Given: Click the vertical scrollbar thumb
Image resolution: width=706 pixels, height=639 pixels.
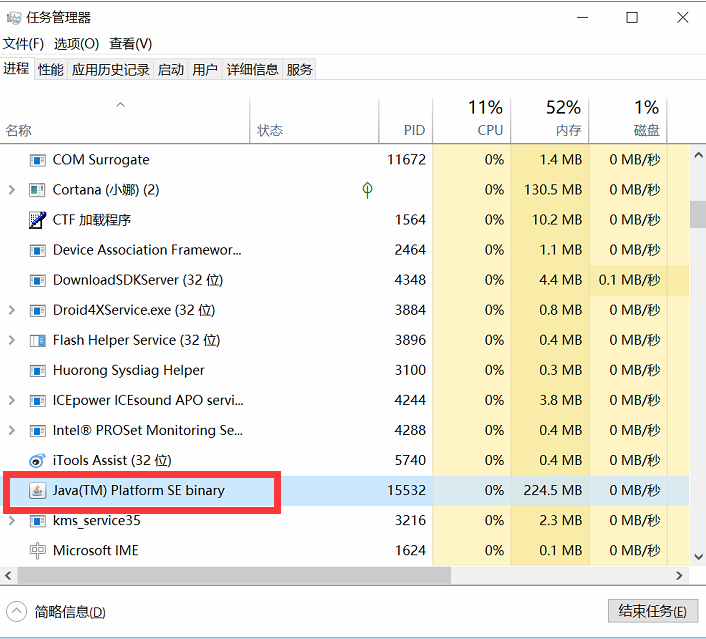Looking at the screenshot, I should pyautogui.click(x=698, y=214).
